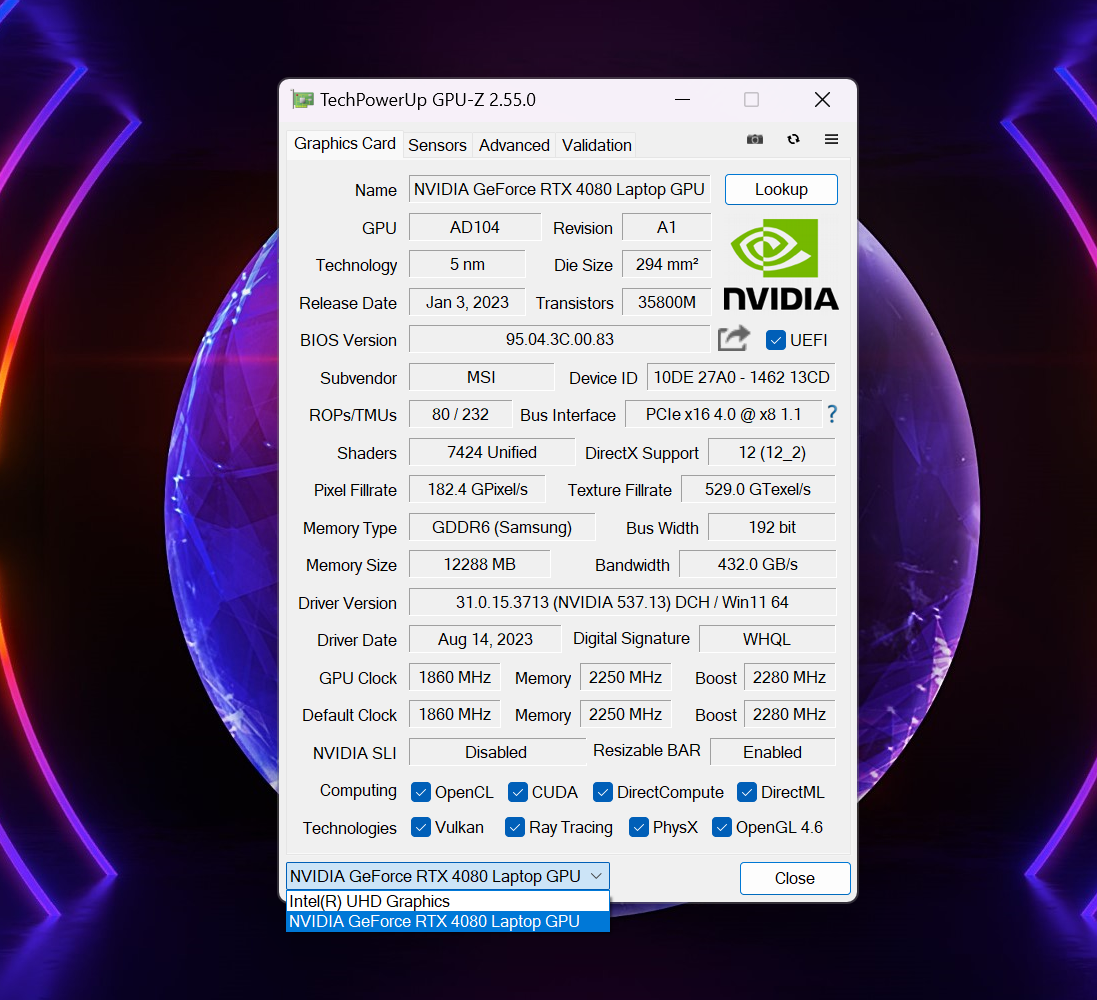Viewport: 1097px width, 1000px height.
Task: Click the Bus Width value 192 bit
Action: click(x=772, y=527)
